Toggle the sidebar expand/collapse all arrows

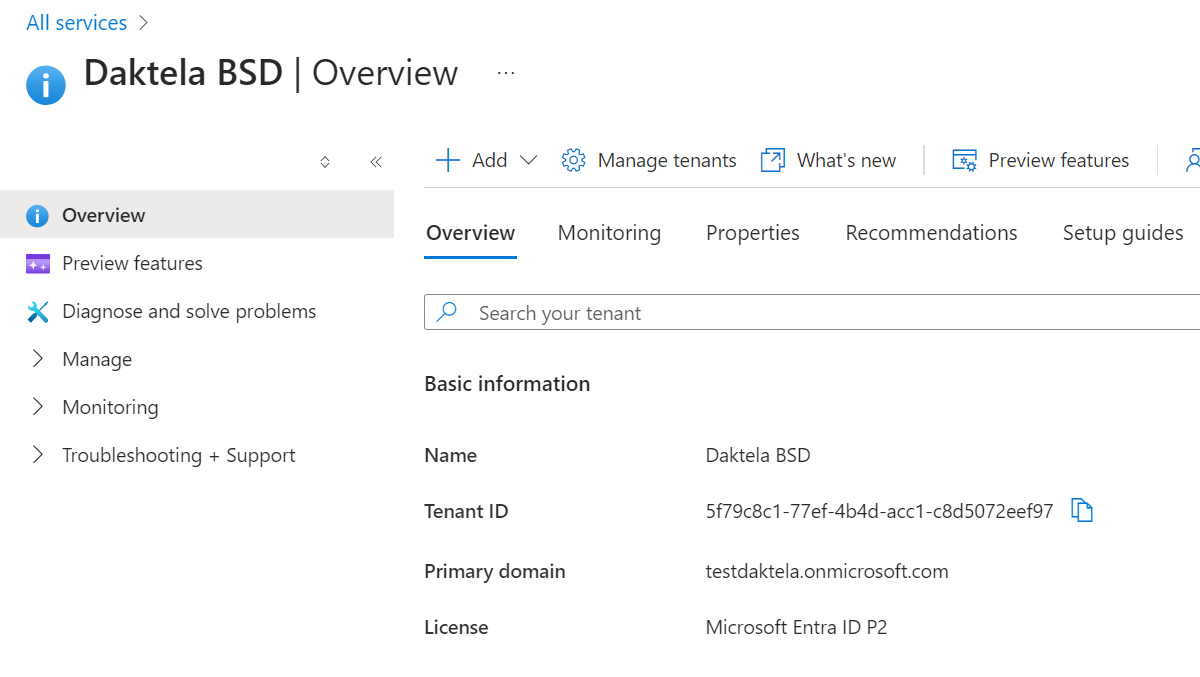[325, 162]
